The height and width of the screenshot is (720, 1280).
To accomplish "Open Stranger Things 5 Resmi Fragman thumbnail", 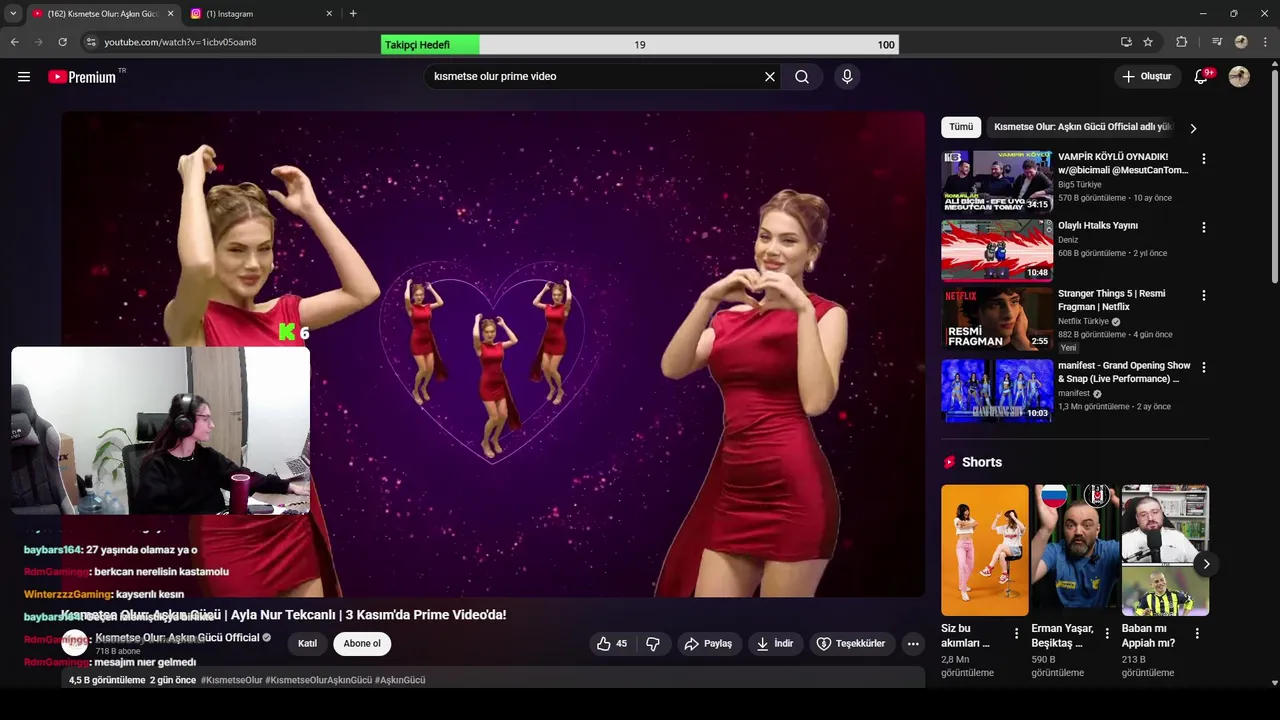I will (x=997, y=319).
